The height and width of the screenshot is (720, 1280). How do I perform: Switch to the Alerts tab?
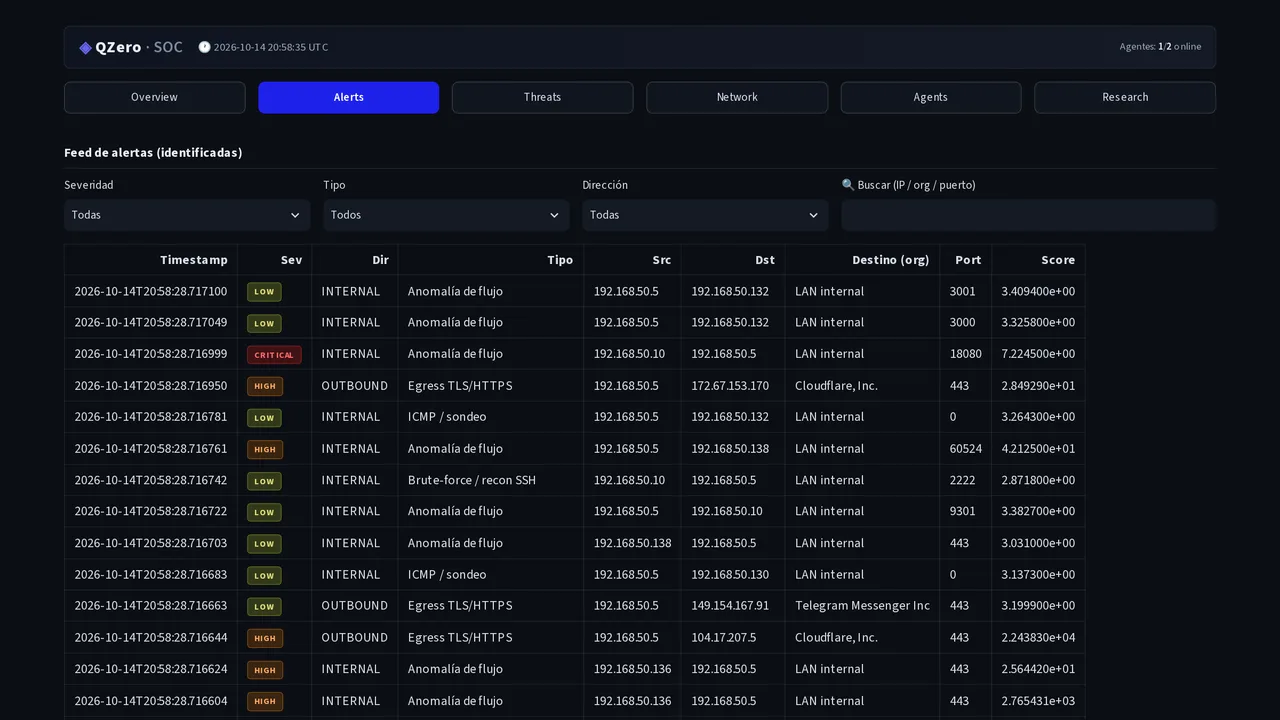(x=348, y=97)
